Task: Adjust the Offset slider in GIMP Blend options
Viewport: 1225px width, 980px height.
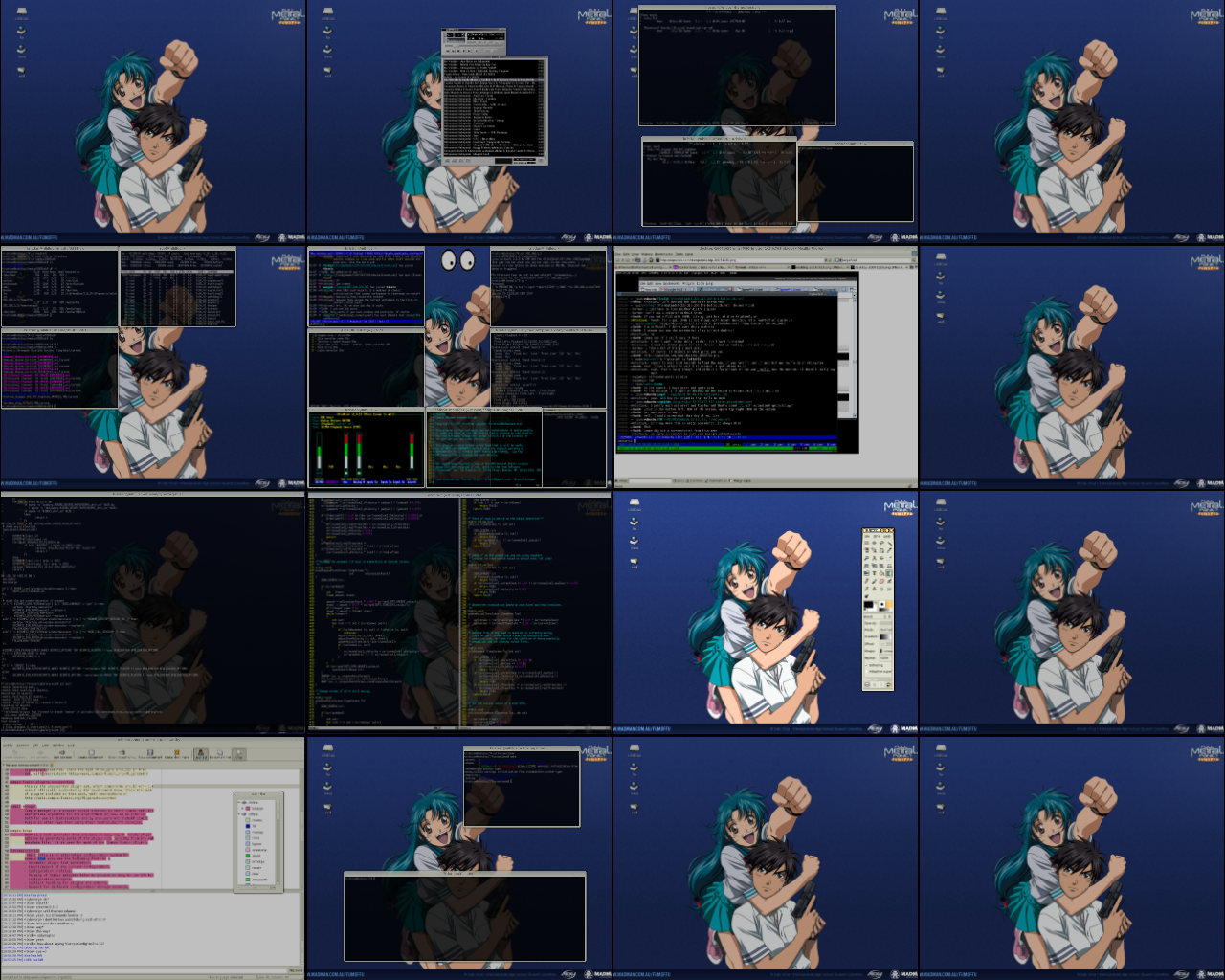Action: [885, 644]
